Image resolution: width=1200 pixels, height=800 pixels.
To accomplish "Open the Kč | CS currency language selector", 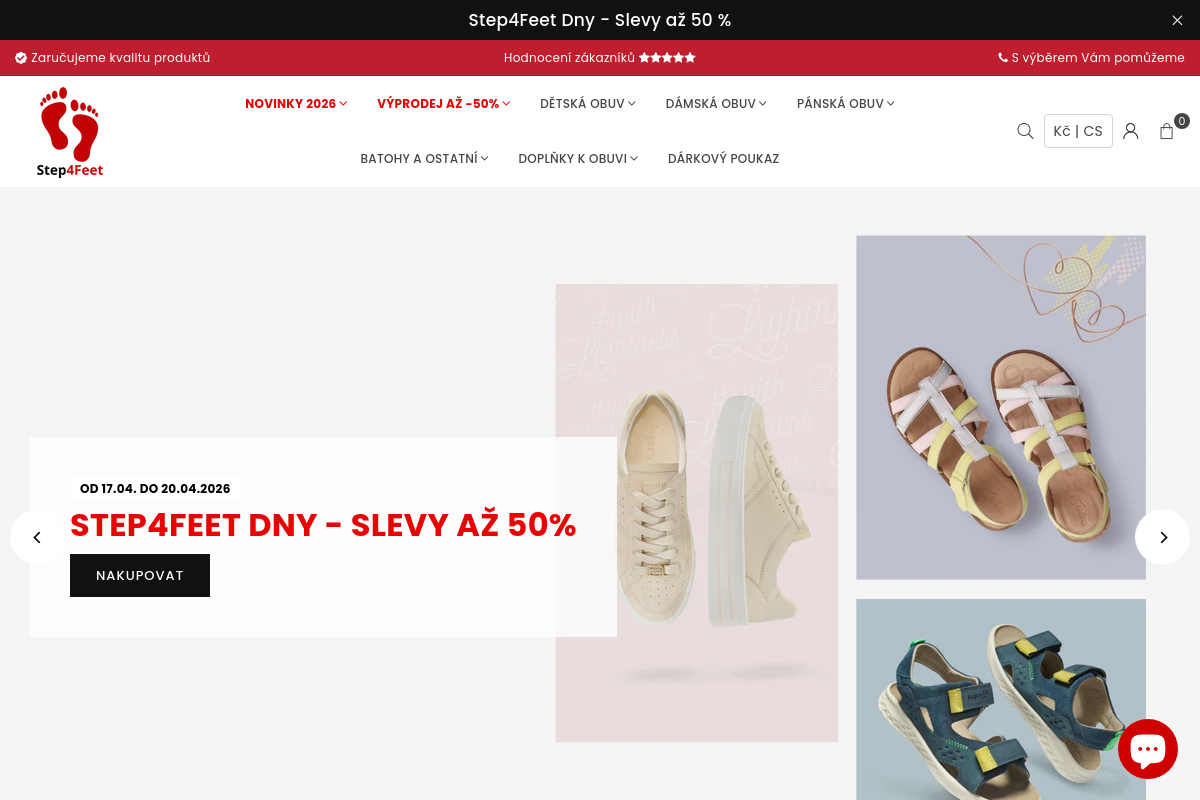I will click(1078, 131).
